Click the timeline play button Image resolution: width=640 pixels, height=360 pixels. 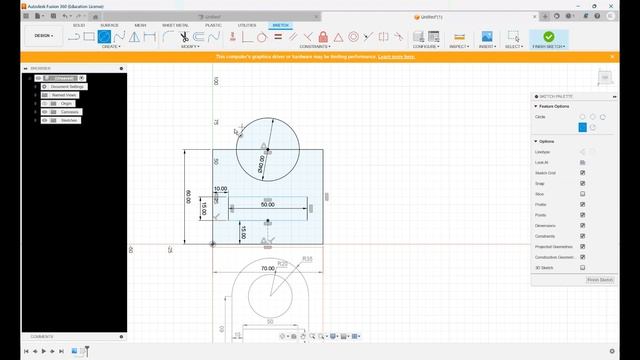(x=44, y=351)
